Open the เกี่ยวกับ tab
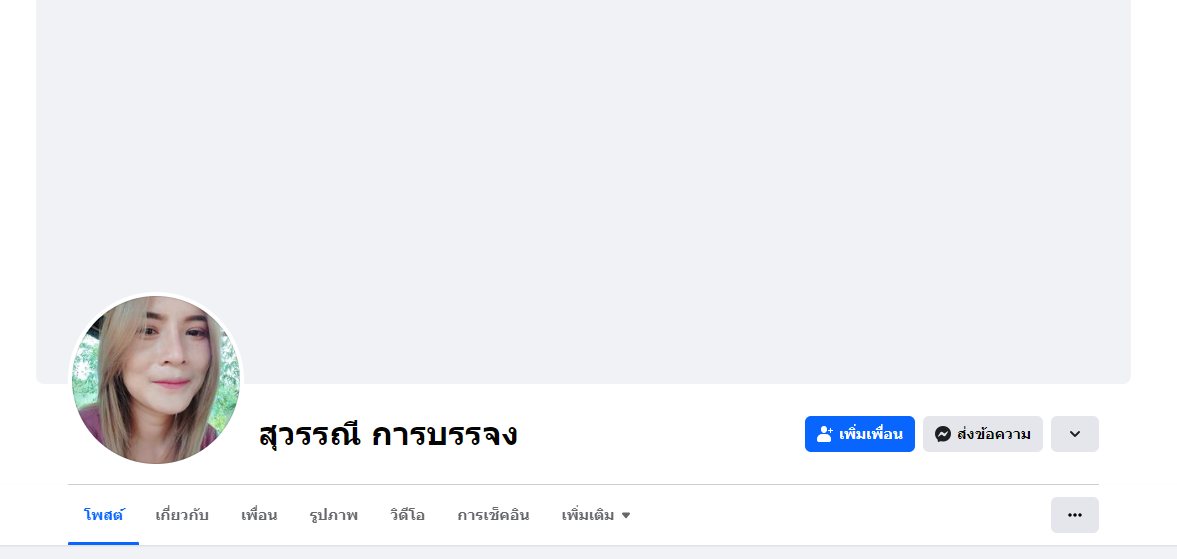This screenshot has width=1177, height=559. tap(182, 515)
